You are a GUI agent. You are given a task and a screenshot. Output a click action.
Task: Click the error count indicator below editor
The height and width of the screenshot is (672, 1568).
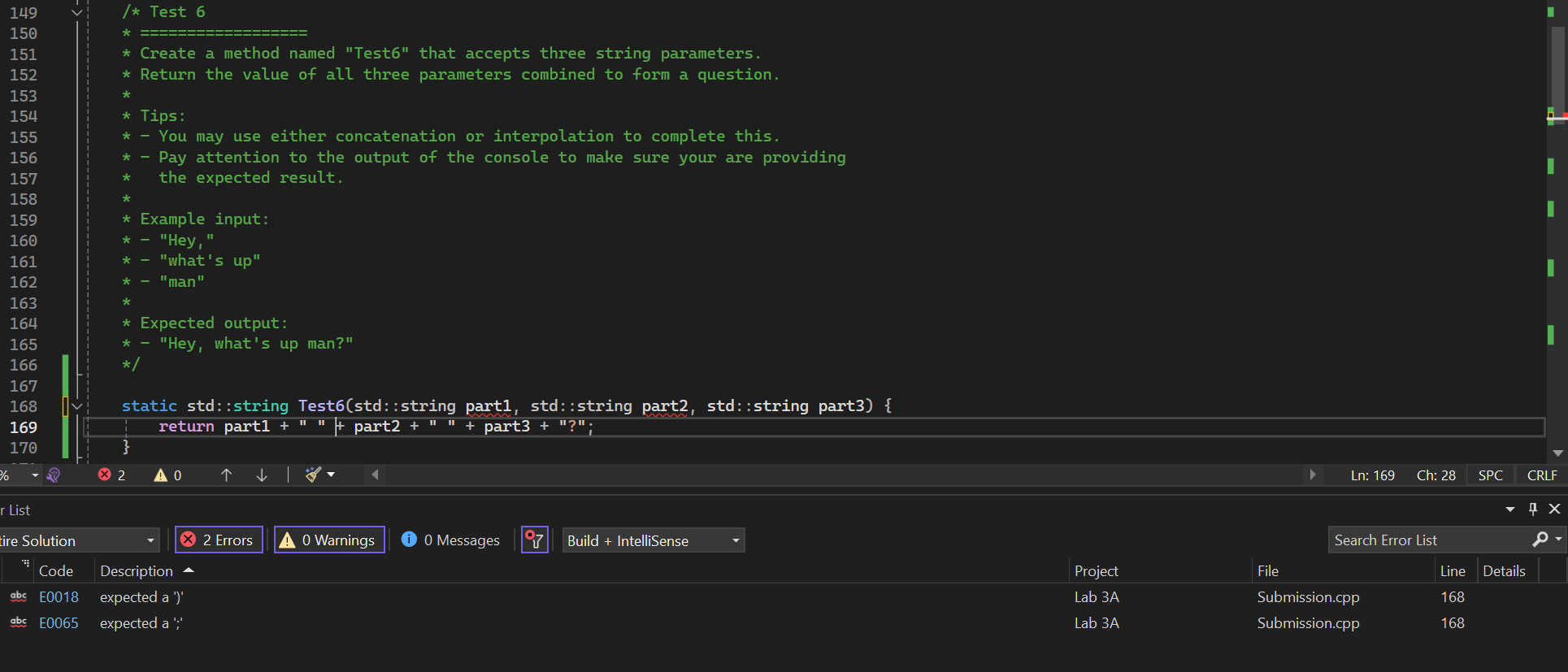(111, 475)
